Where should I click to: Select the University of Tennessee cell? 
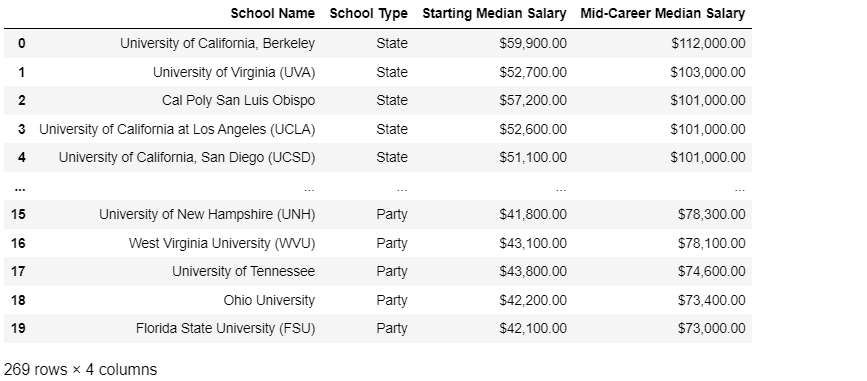coord(243,272)
